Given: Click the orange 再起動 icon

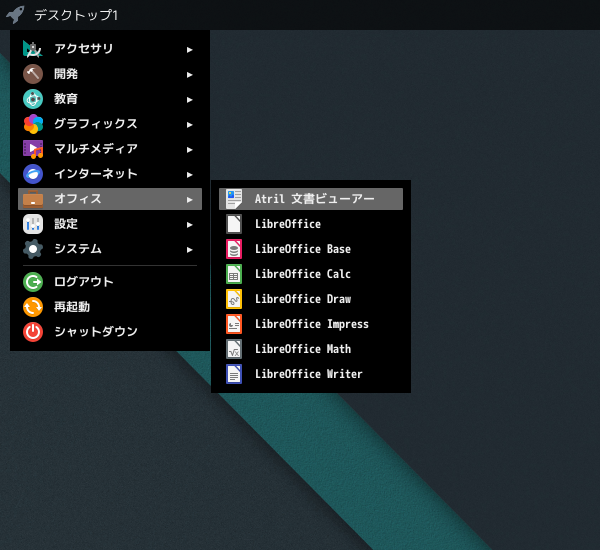Looking at the screenshot, I should click(33, 307).
